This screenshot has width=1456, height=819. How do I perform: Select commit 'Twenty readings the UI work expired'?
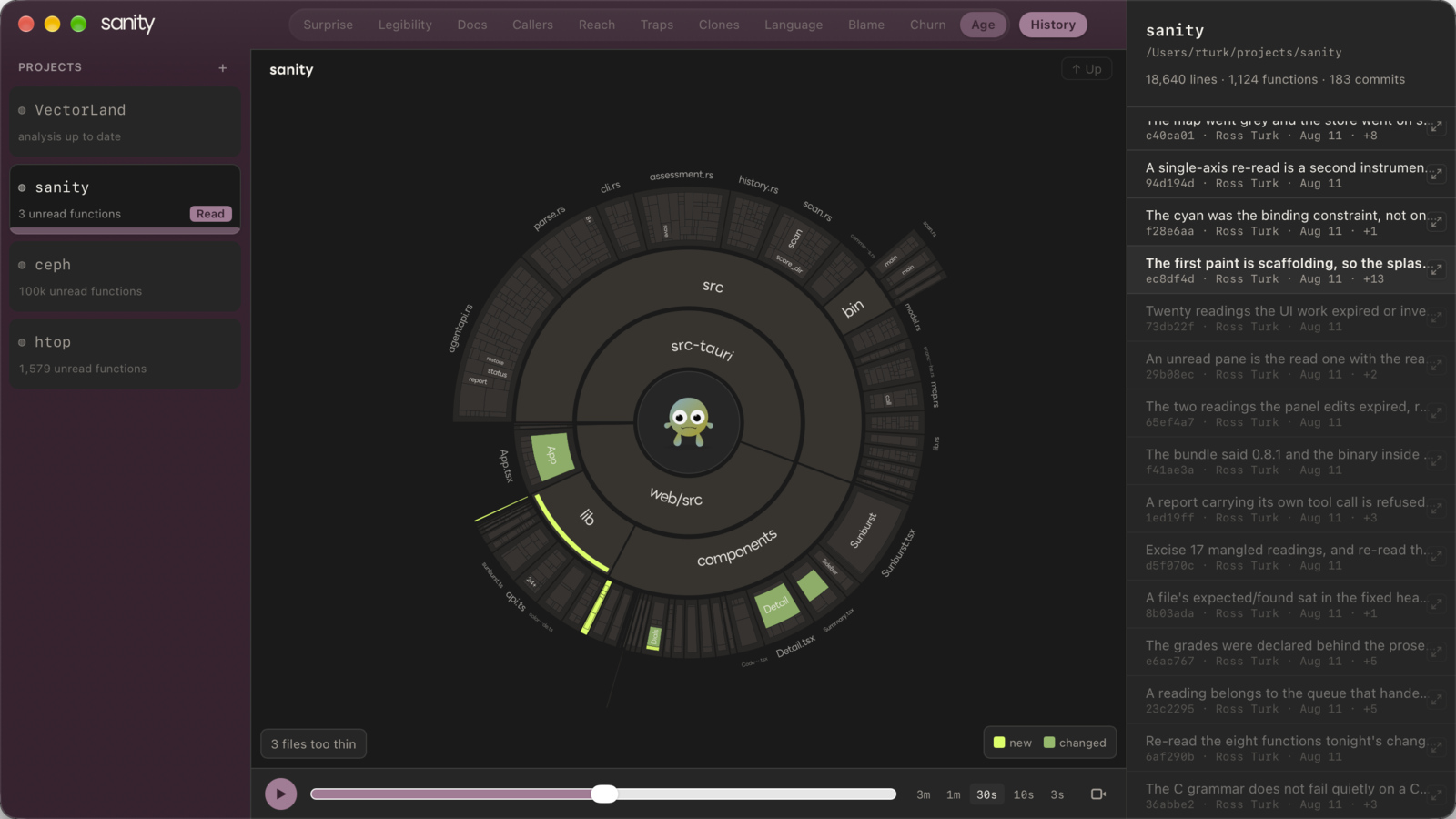[x=1291, y=318]
